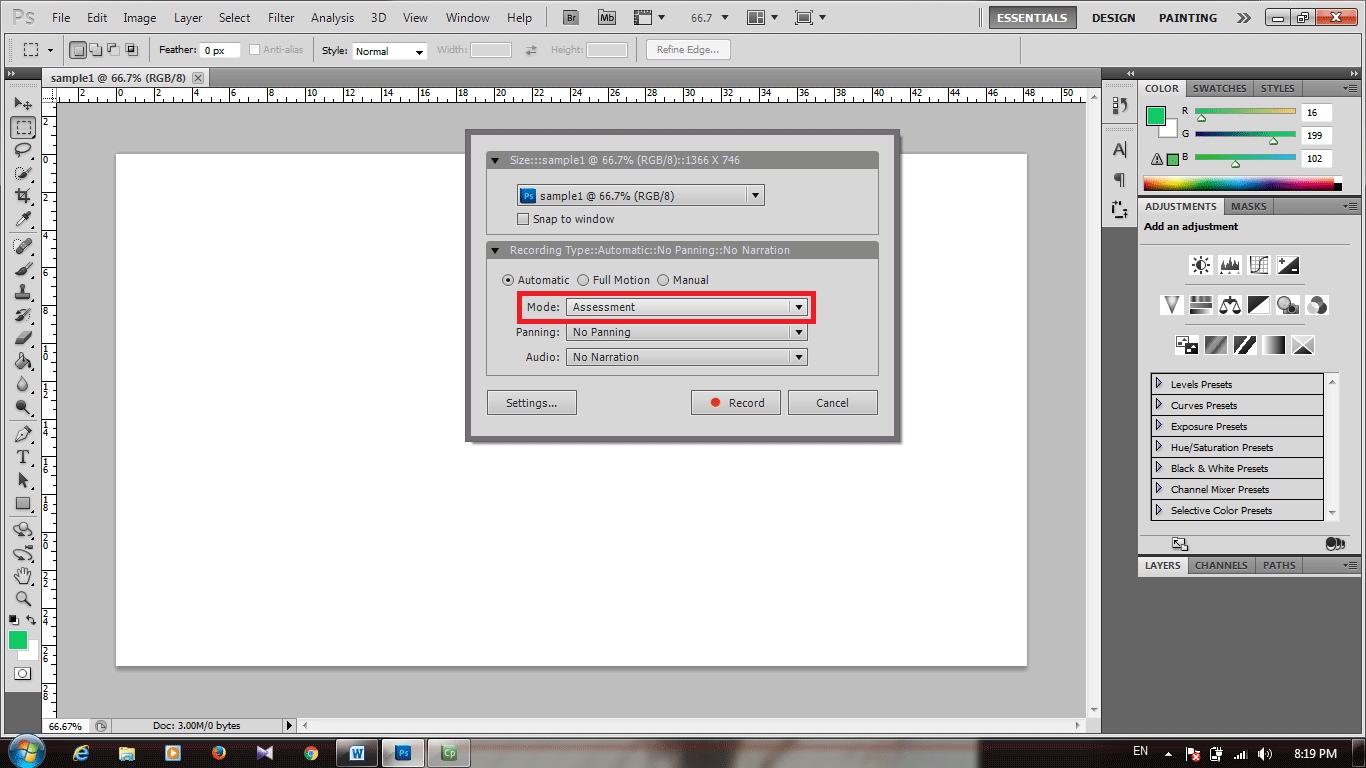Open the Filter menu

[x=281, y=18]
